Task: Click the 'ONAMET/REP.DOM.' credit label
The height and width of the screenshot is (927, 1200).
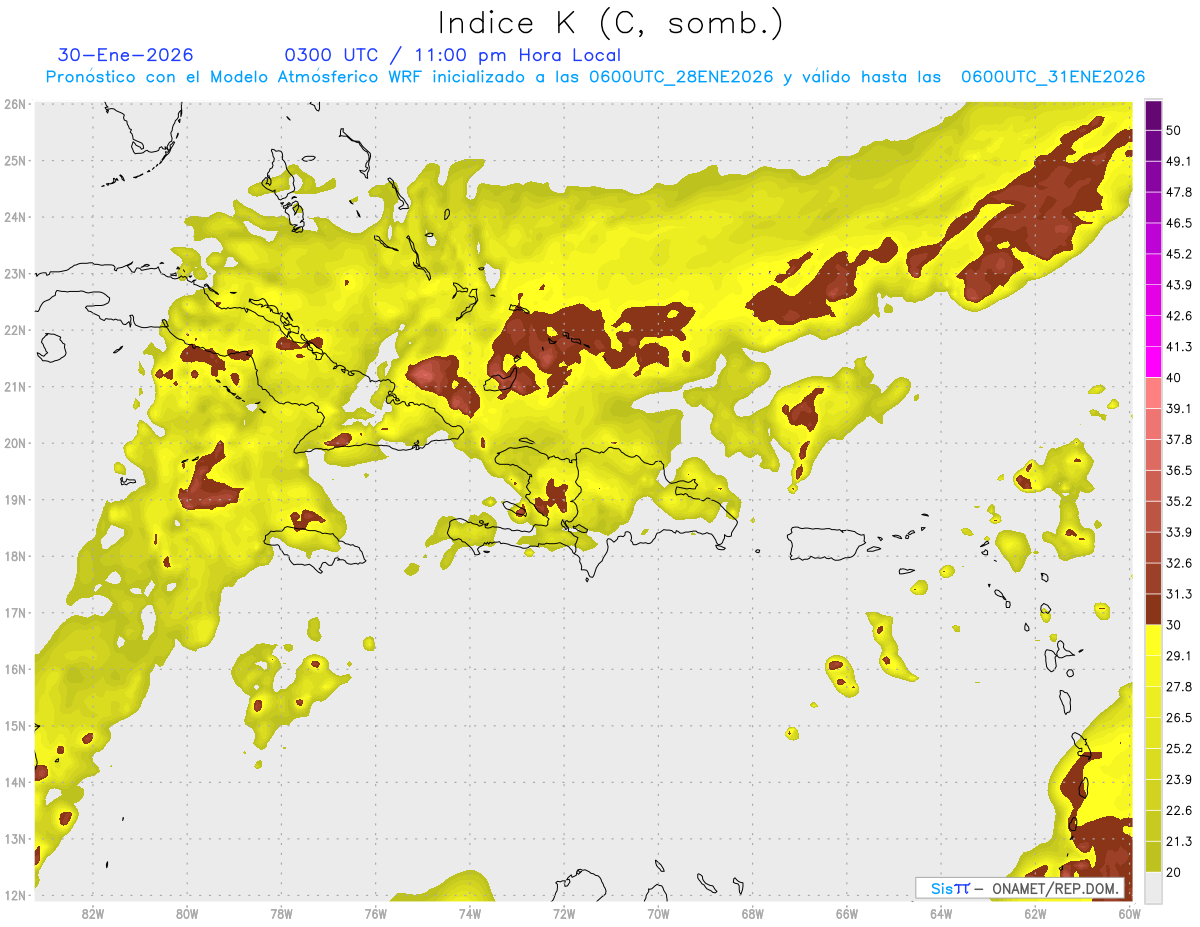Action: (1054, 888)
